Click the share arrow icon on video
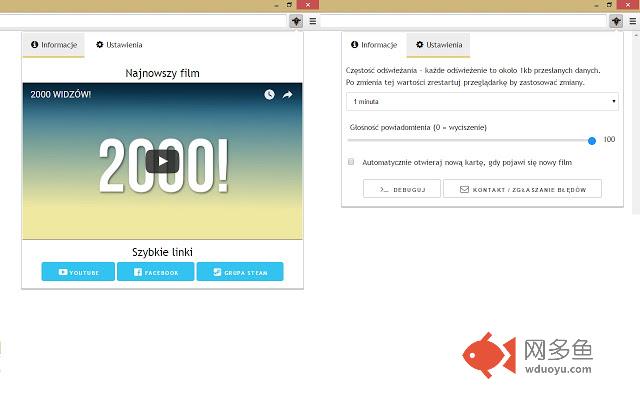The image size is (640, 400). click(287, 95)
